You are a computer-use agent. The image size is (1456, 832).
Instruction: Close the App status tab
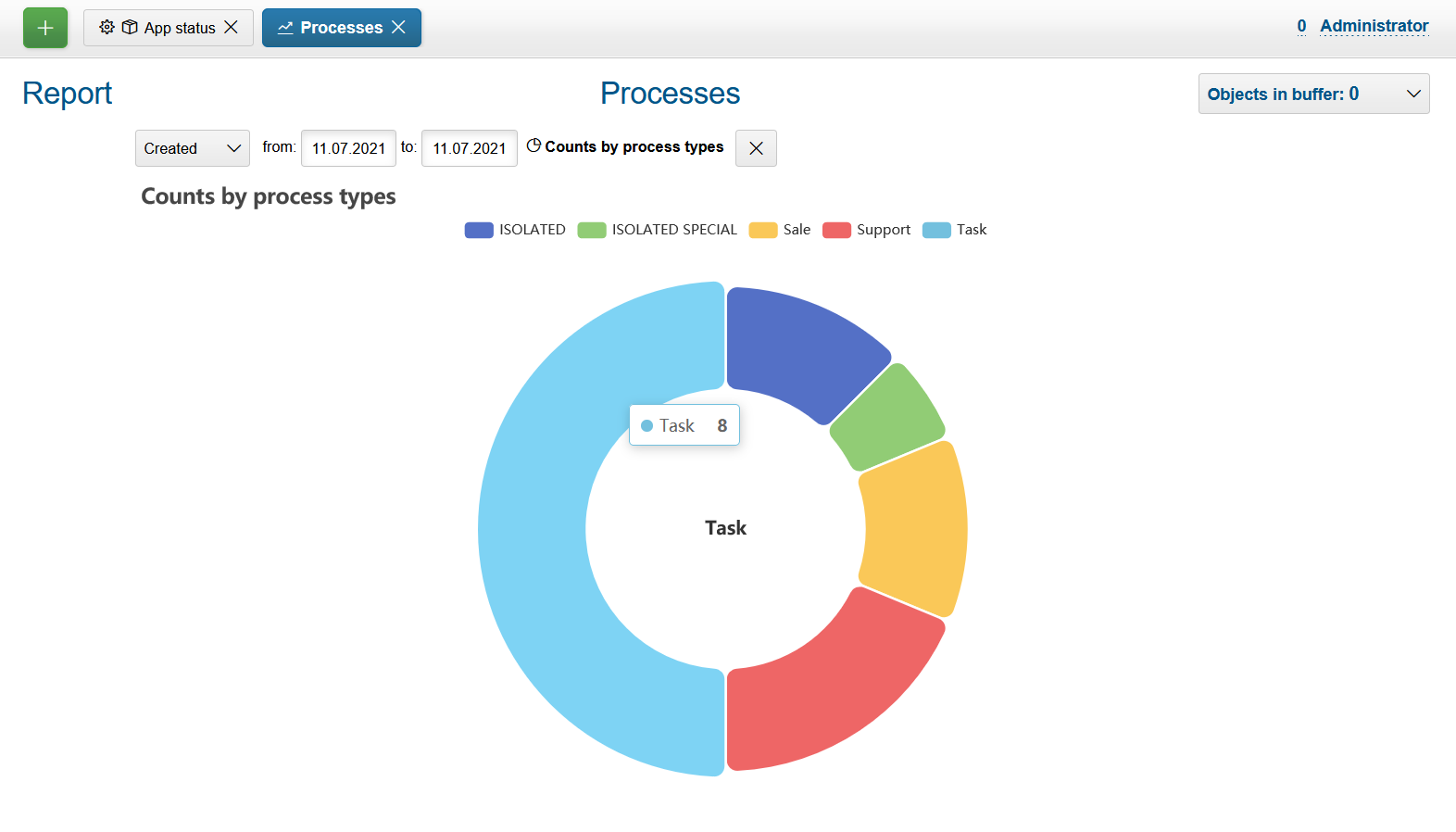click(232, 28)
